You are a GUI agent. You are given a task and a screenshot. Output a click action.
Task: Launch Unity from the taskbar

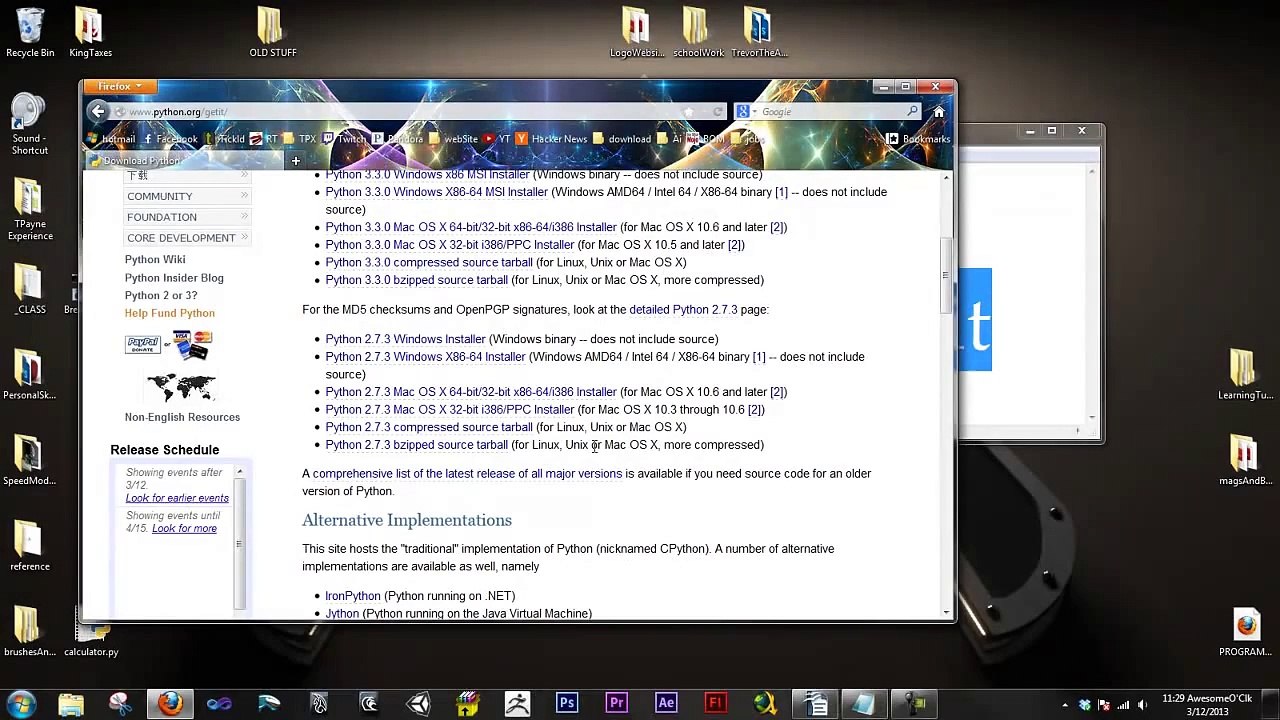click(x=418, y=704)
